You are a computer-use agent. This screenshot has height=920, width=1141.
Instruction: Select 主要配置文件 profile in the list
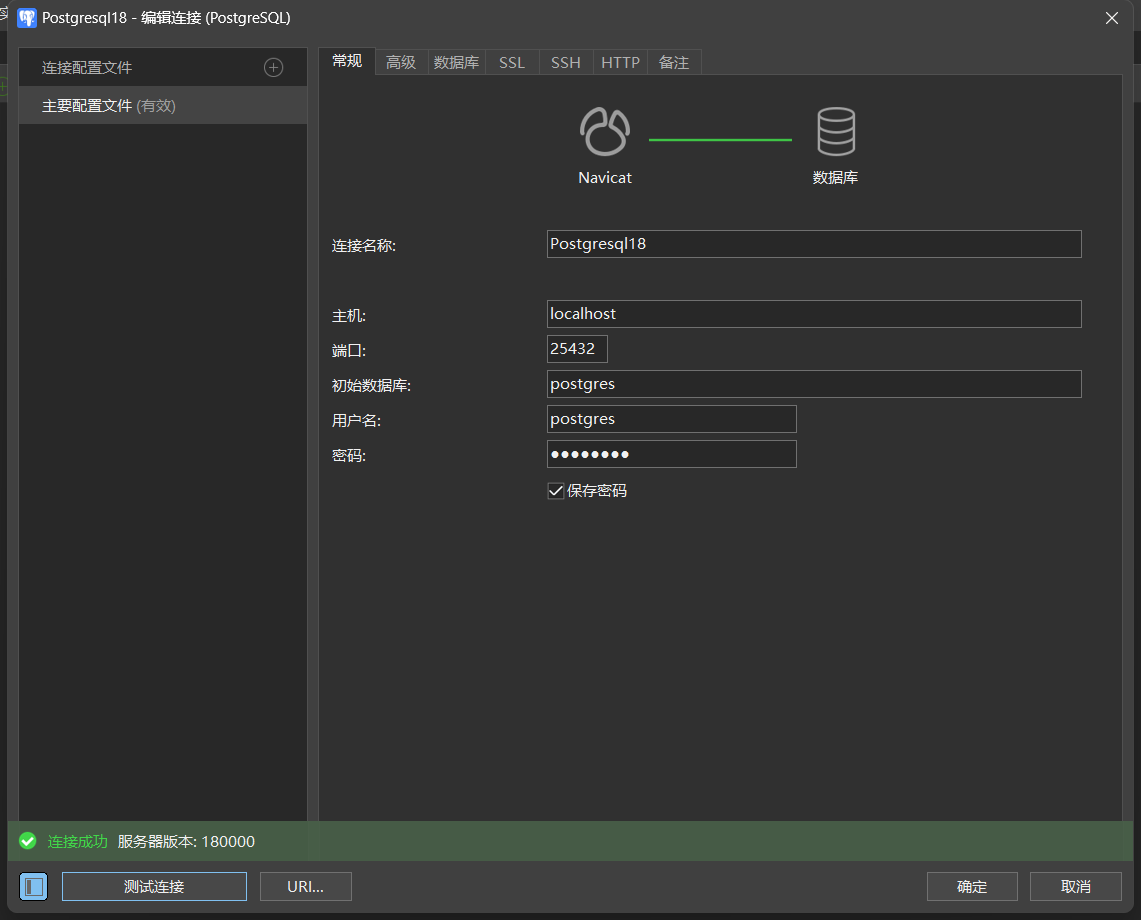pyautogui.click(x=163, y=106)
